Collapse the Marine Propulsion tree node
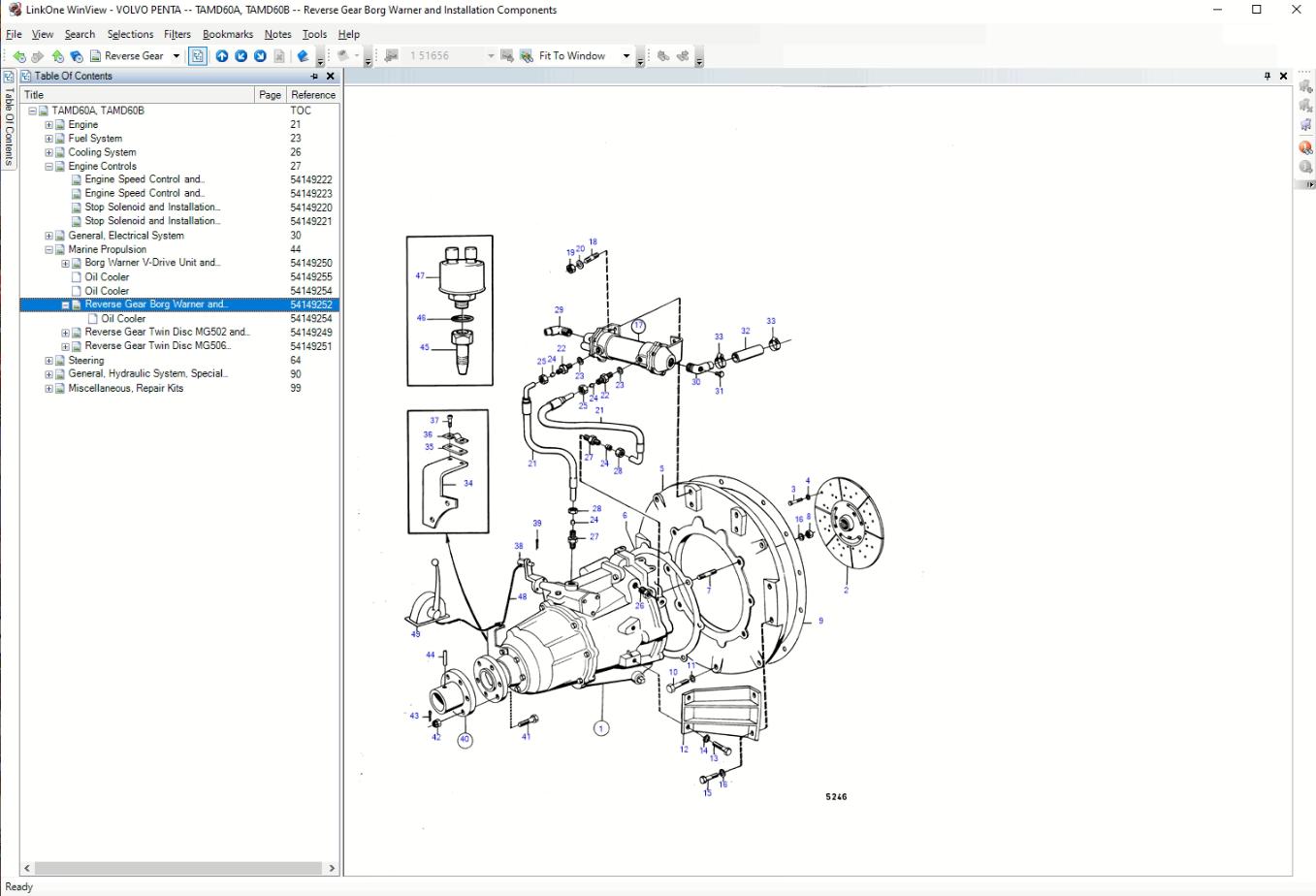This screenshot has width=1316, height=896. click(x=48, y=249)
